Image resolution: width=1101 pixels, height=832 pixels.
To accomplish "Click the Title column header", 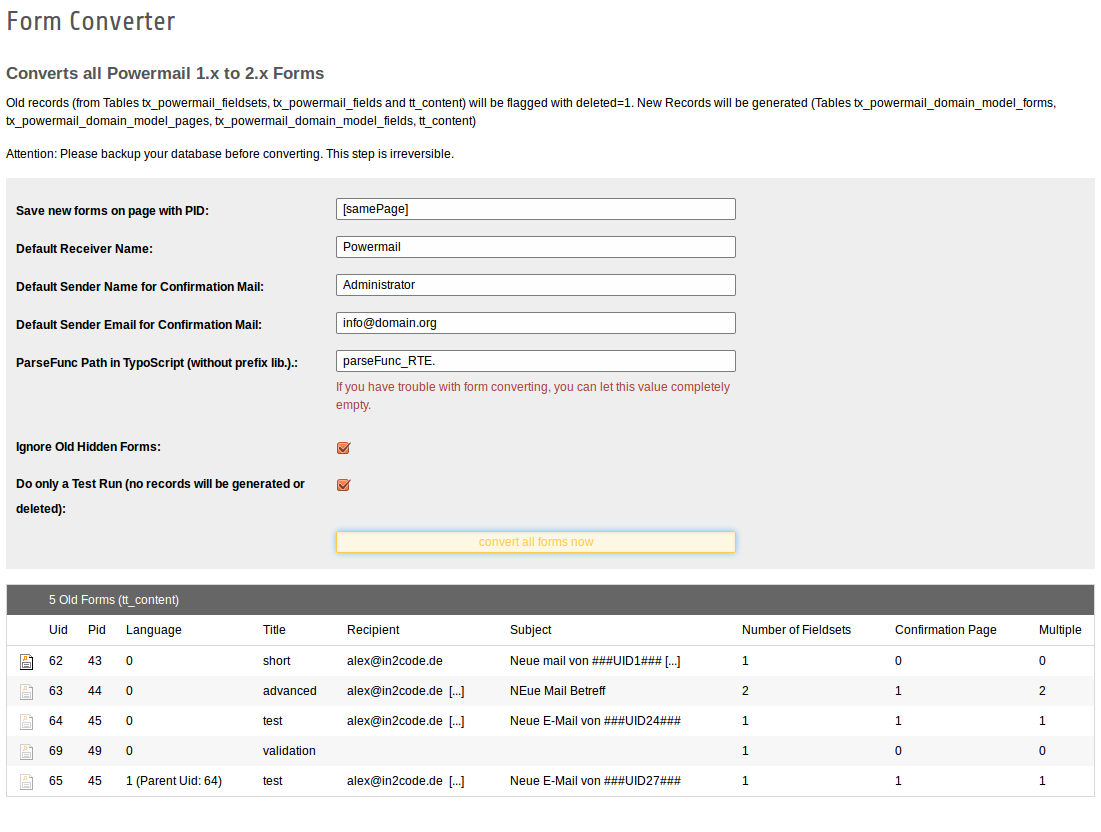I will pos(275,630).
